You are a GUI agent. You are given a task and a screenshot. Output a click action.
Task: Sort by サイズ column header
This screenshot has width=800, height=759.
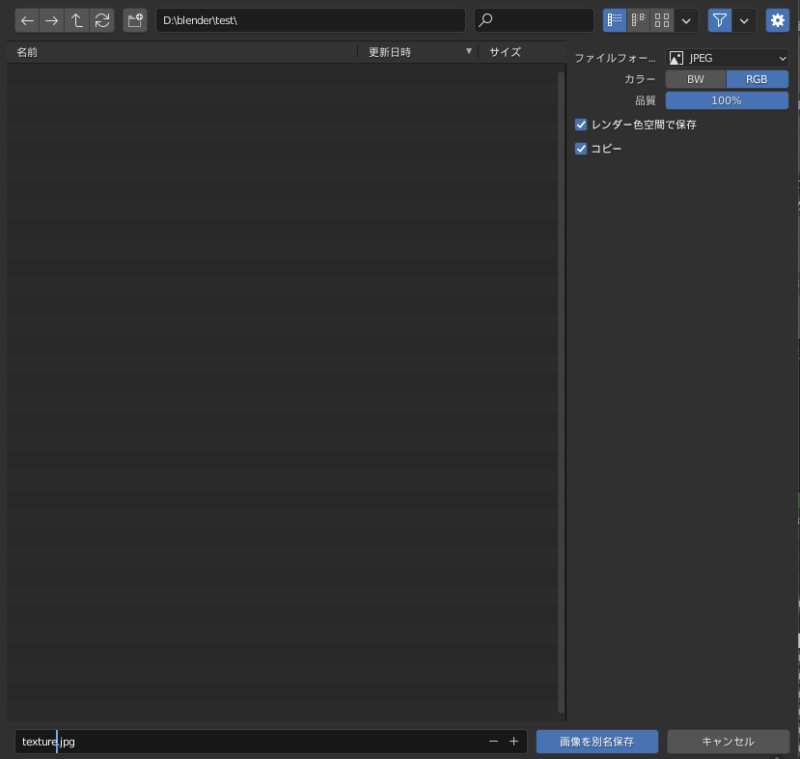(x=521, y=52)
